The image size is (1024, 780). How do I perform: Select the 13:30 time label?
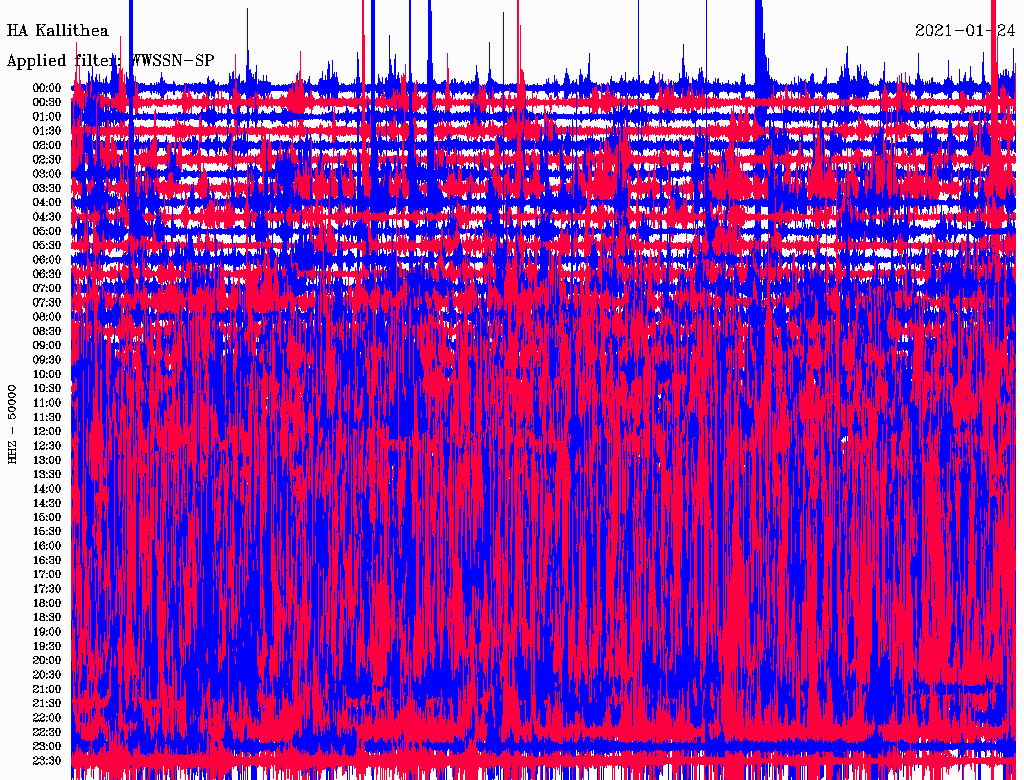coord(47,474)
